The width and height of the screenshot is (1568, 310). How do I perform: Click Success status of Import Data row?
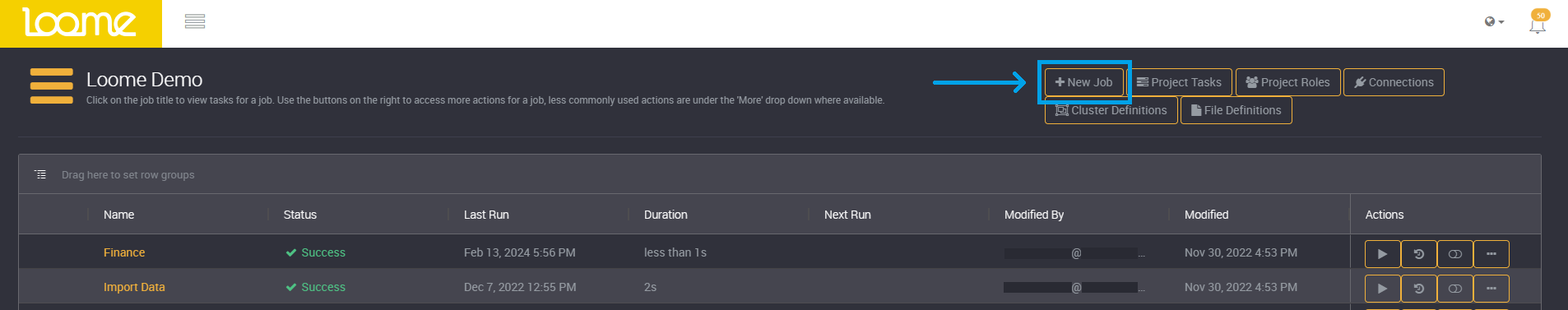(x=315, y=287)
